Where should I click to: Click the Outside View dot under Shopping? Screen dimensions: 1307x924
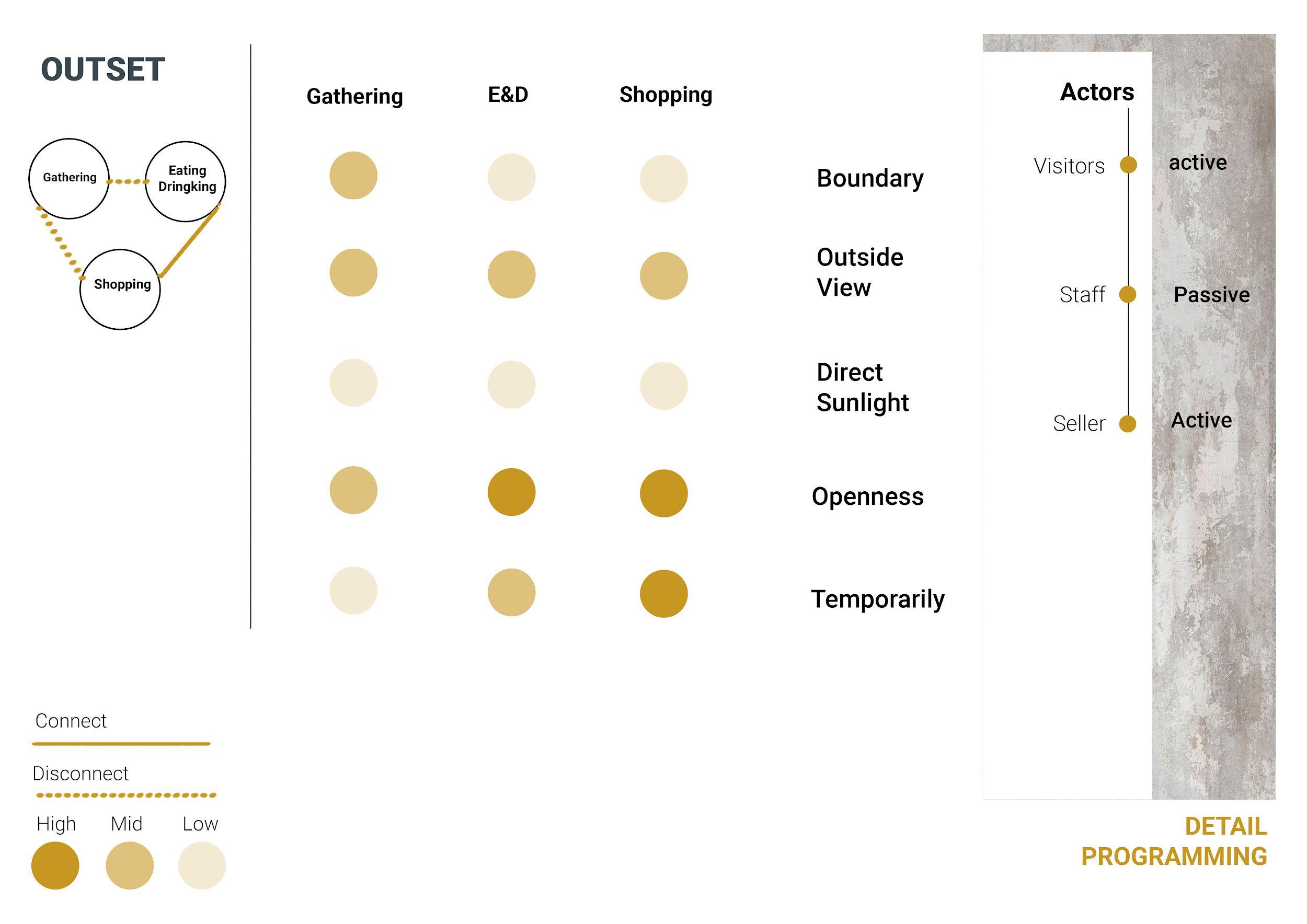click(664, 276)
